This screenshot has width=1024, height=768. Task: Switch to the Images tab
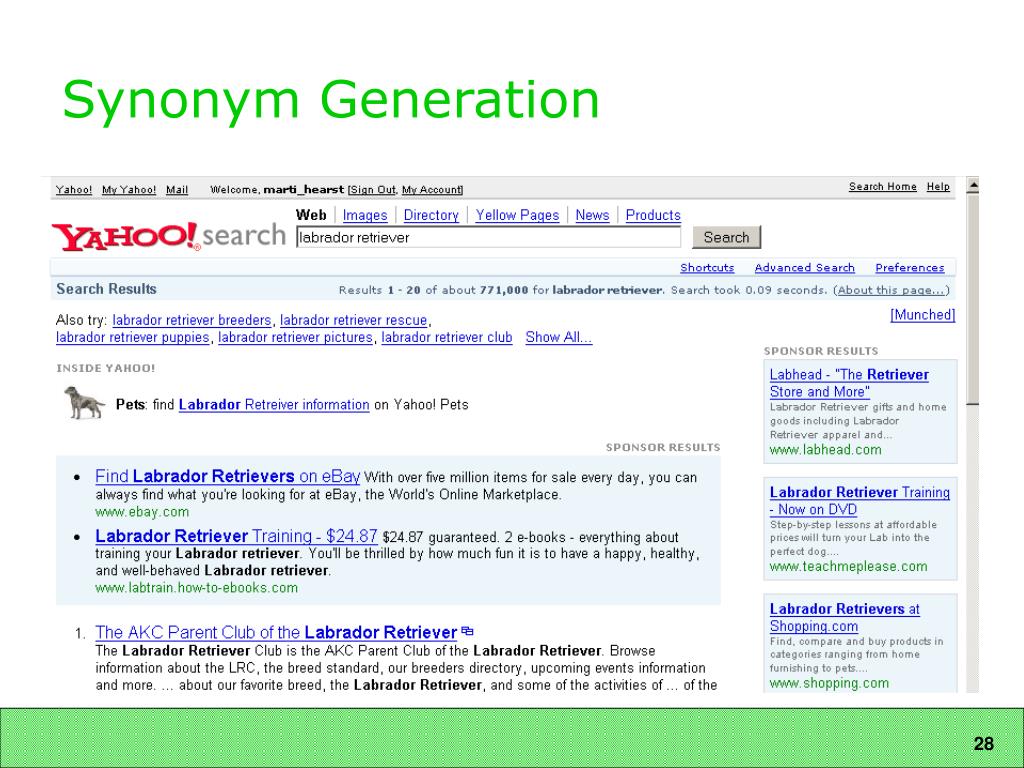[x=365, y=216]
